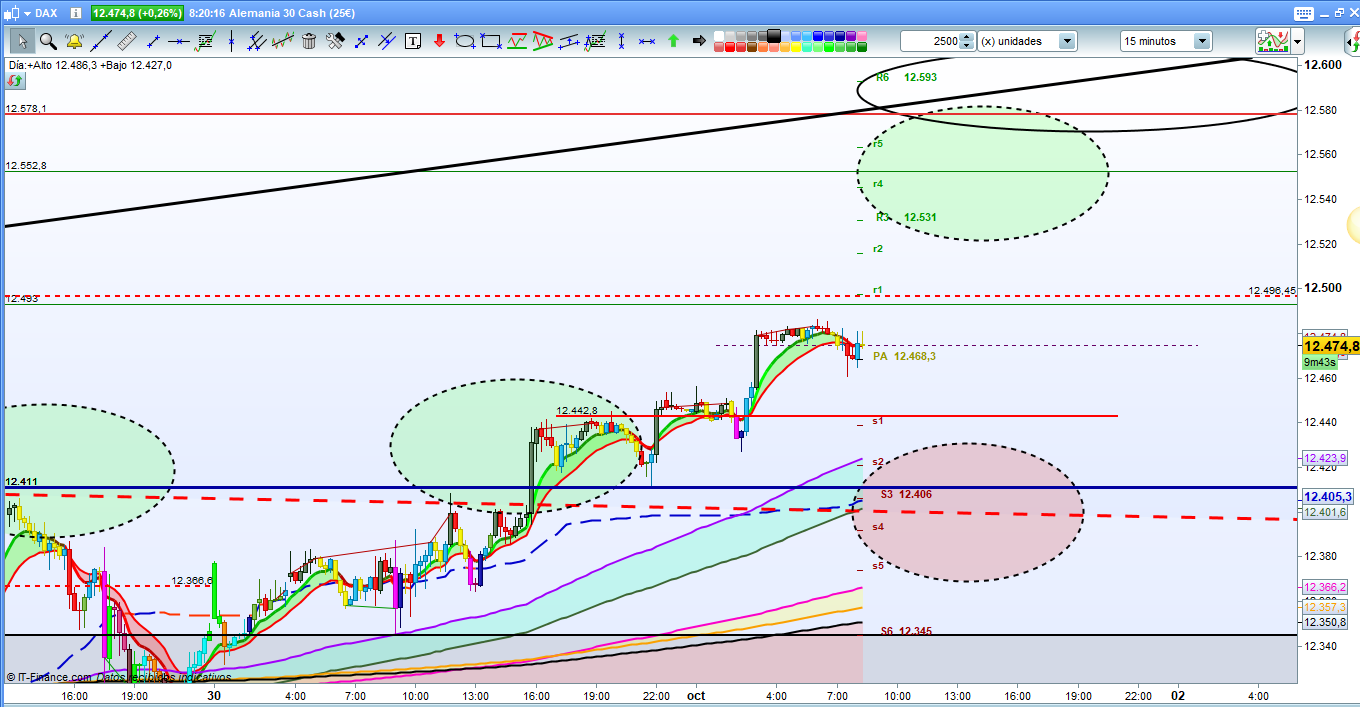Click the 2500 units input field
1360x707 pixels.
tap(929, 41)
